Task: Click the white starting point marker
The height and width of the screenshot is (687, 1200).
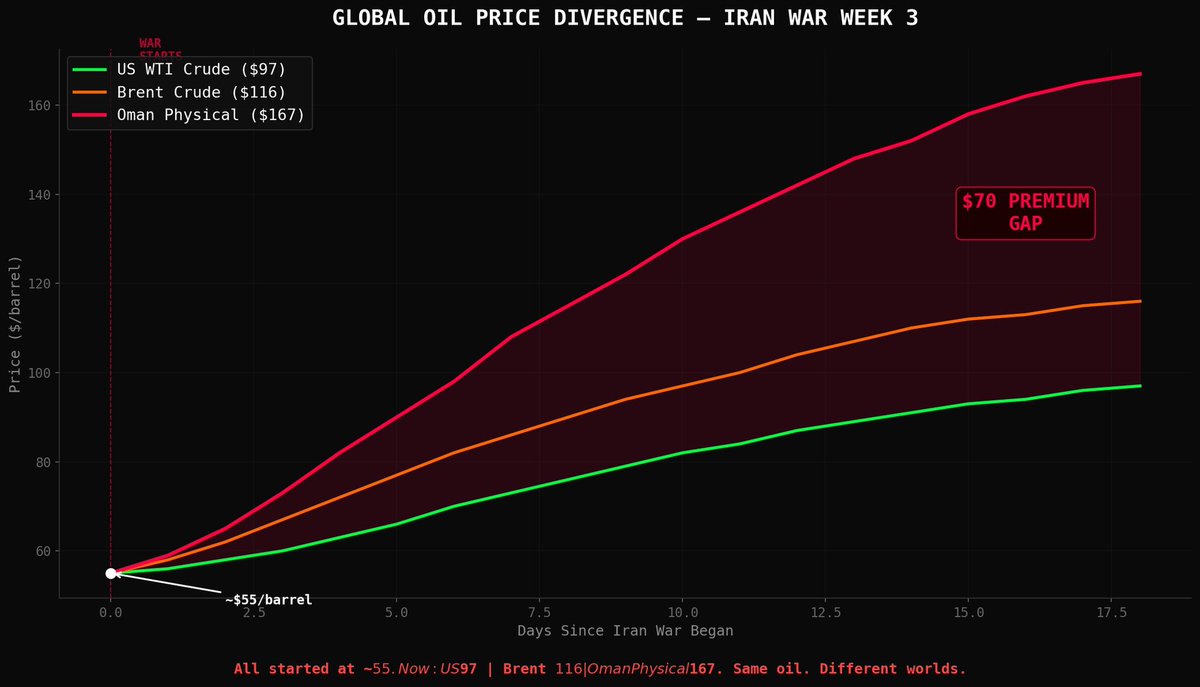Action: [111, 573]
